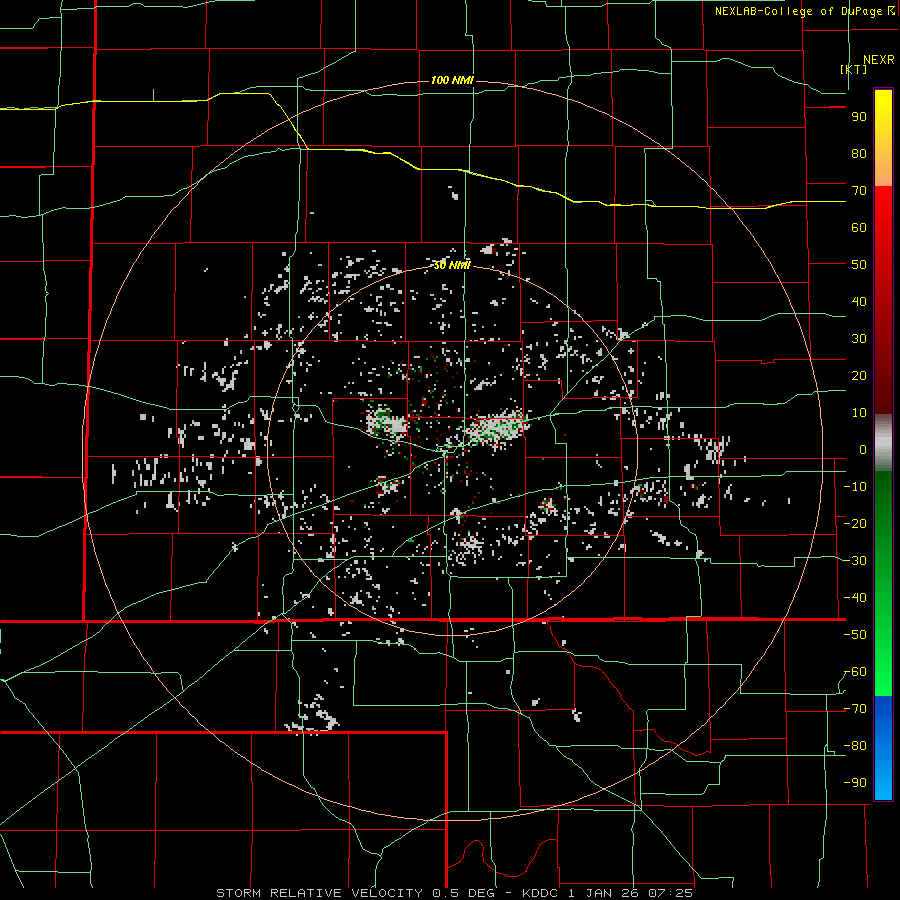Click the -20 value on velocity scale
The height and width of the screenshot is (900, 900).
click(x=855, y=524)
